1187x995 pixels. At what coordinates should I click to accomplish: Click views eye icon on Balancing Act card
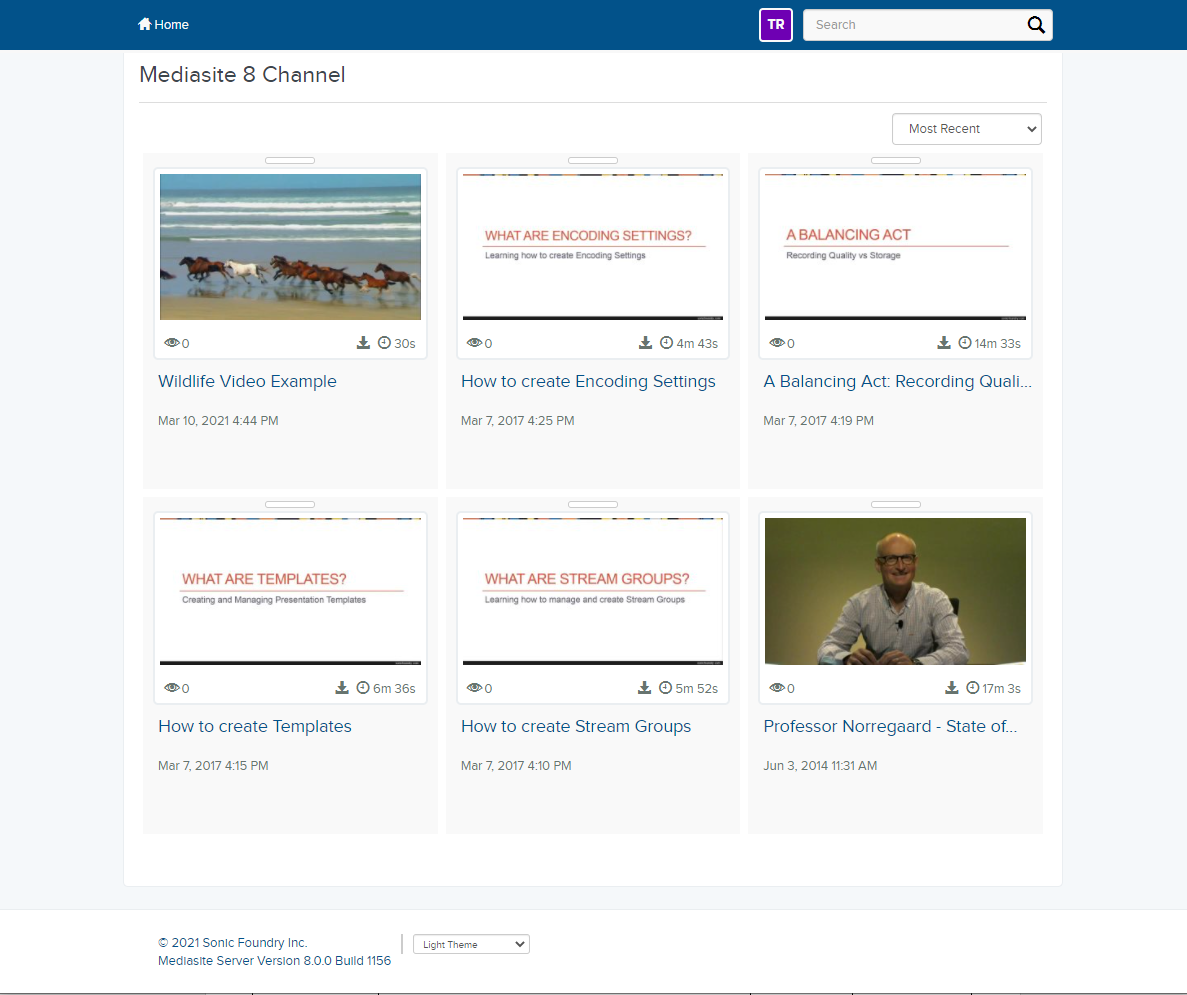click(x=777, y=343)
